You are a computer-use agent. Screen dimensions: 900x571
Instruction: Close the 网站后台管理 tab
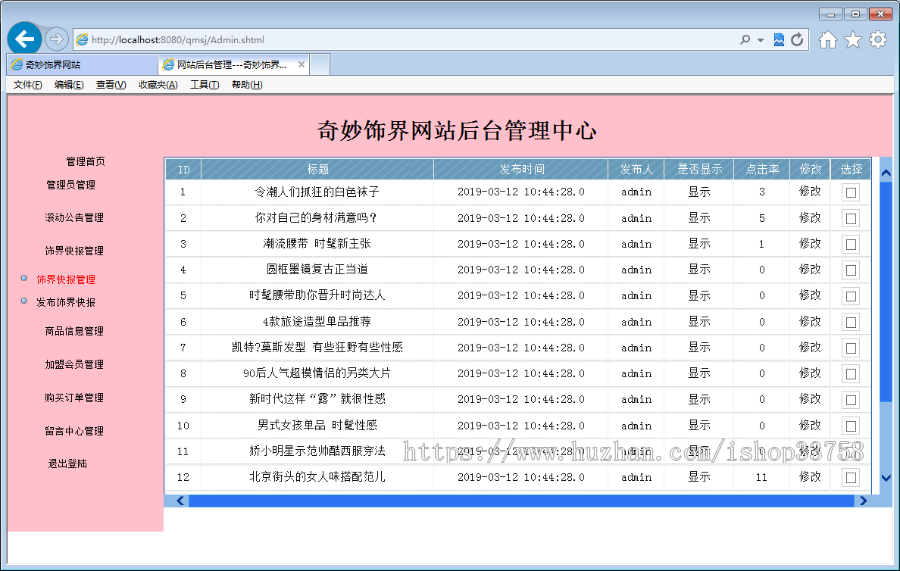click(301, 64)
